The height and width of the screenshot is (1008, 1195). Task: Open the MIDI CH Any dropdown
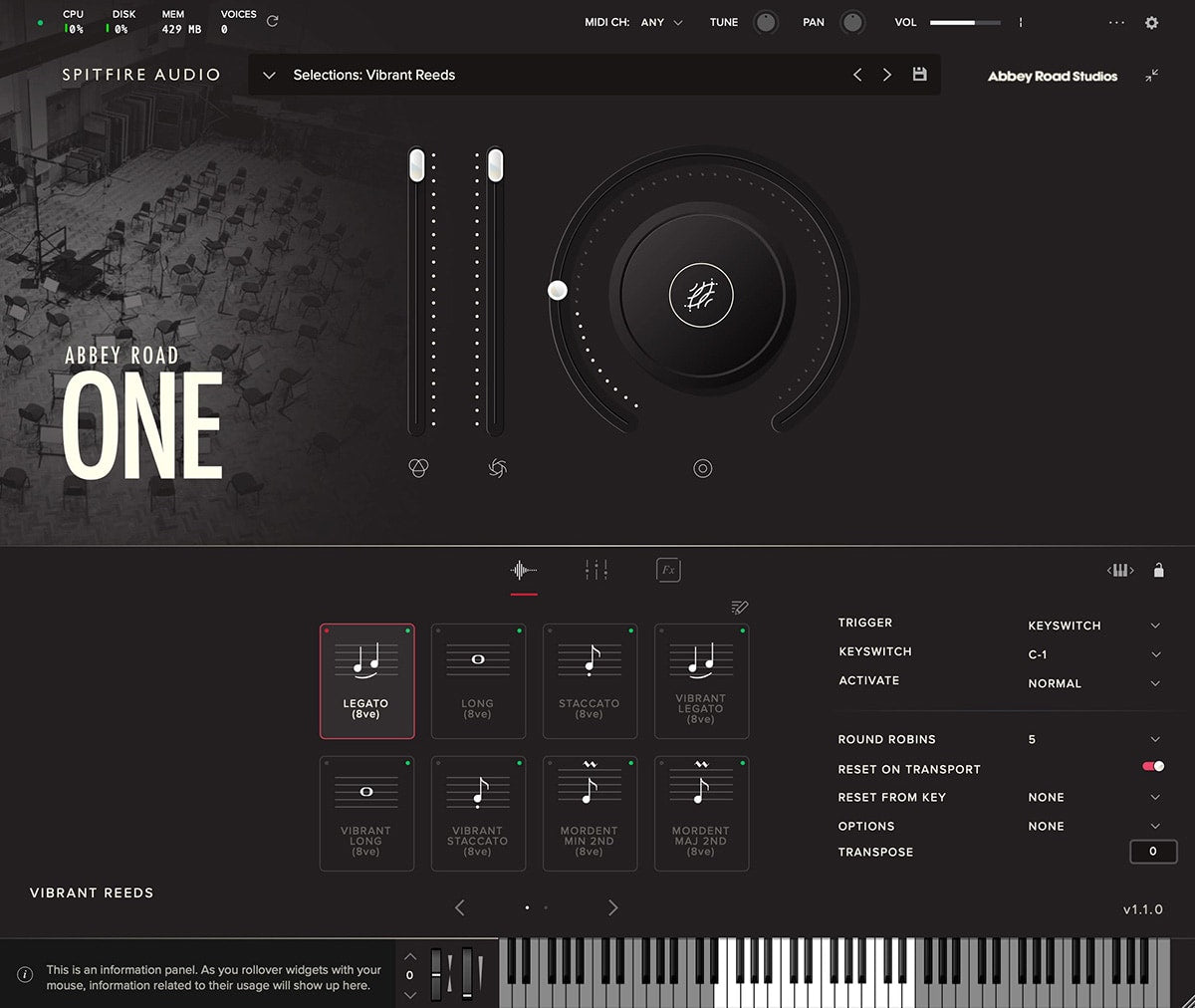pos(662,22)
